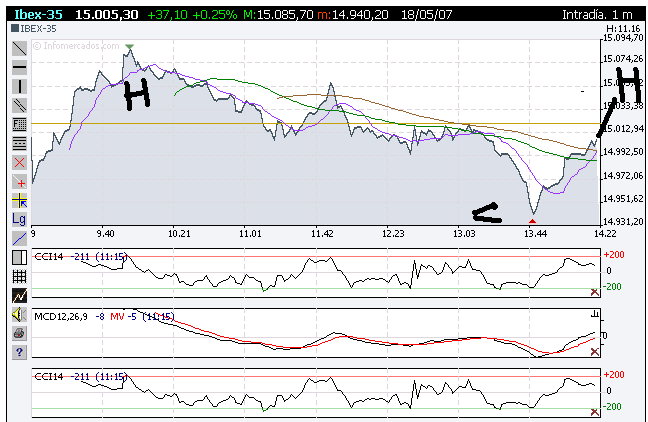Screen dimensions: 648x422
Task: Click the top CCI14 indicator label
Action: tap(49, 257)
